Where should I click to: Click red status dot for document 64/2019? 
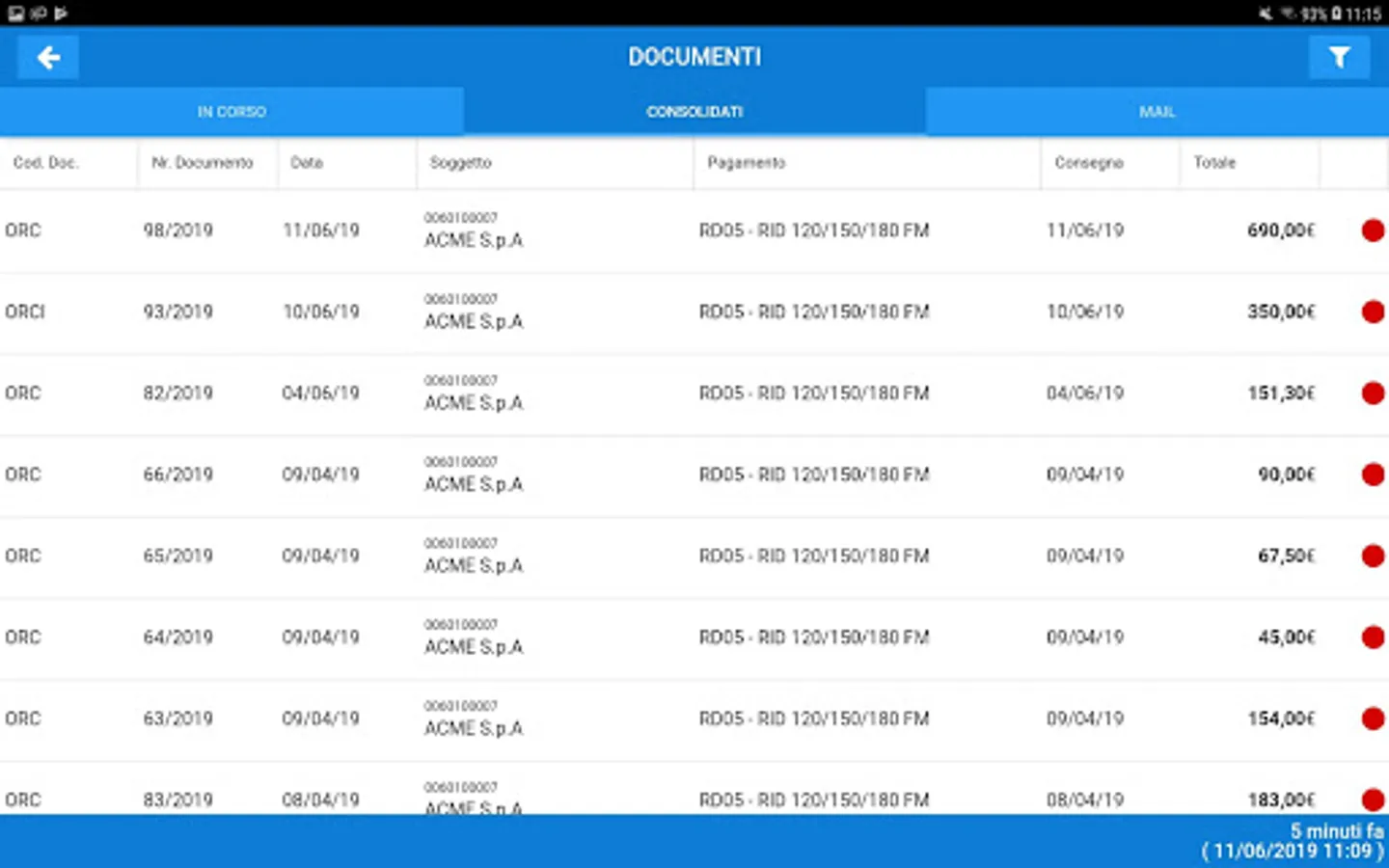tap(1373, 637)
